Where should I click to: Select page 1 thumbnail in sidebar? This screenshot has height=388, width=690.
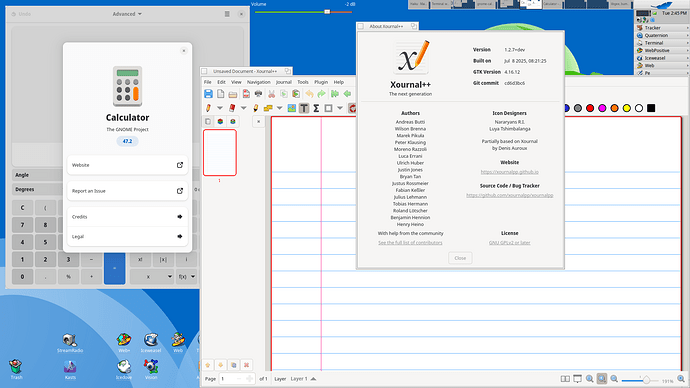(x=220, y=153)
